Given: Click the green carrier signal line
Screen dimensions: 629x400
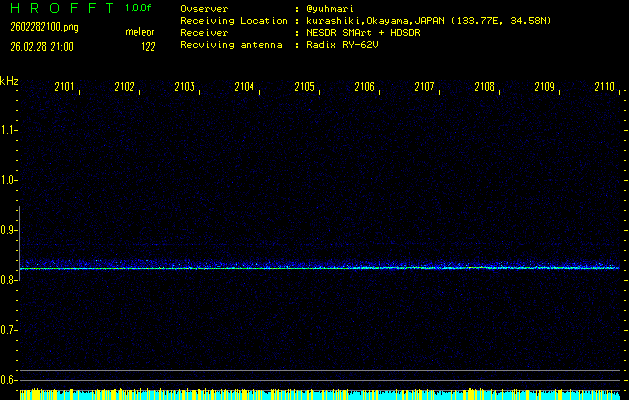Looking at the screenshot, I should [x=320, y=268].
